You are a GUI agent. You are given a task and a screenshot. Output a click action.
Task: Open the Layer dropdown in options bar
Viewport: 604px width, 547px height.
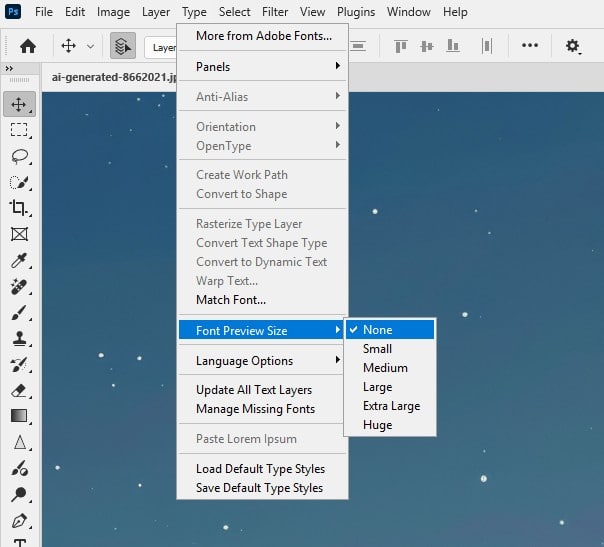[x=160, y=47]
